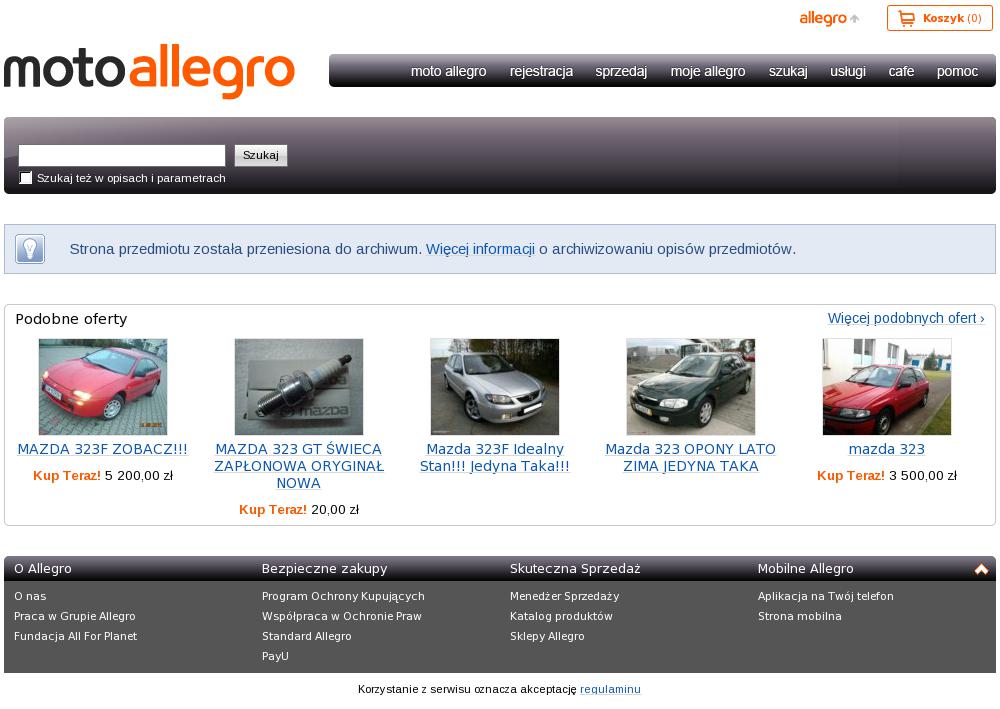Image resolution: width=1000 pixels, height=709 pixels.
Task: Open 'usługi' in the navigation bar
Action: tap(848, 71)
